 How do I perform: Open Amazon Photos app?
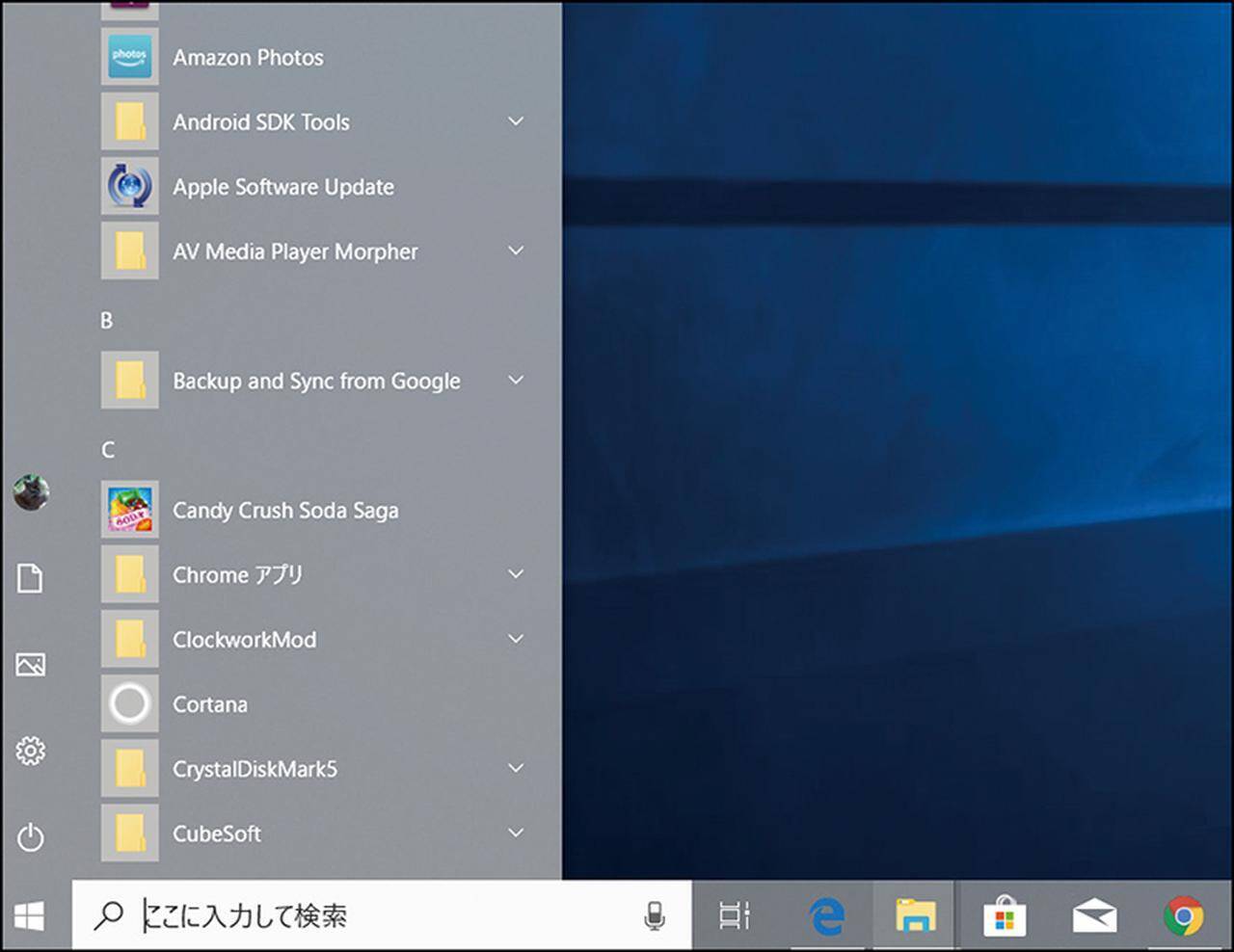pyautogui.click(x=248, y=58)
